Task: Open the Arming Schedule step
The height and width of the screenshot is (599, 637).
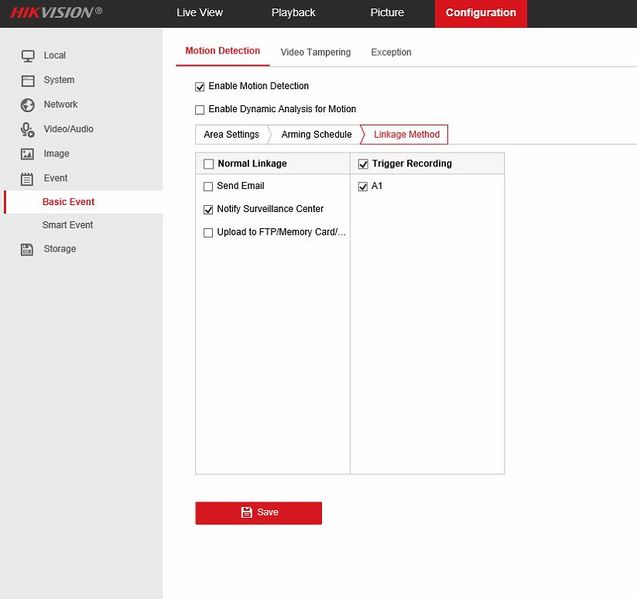Action: point(316,135)
